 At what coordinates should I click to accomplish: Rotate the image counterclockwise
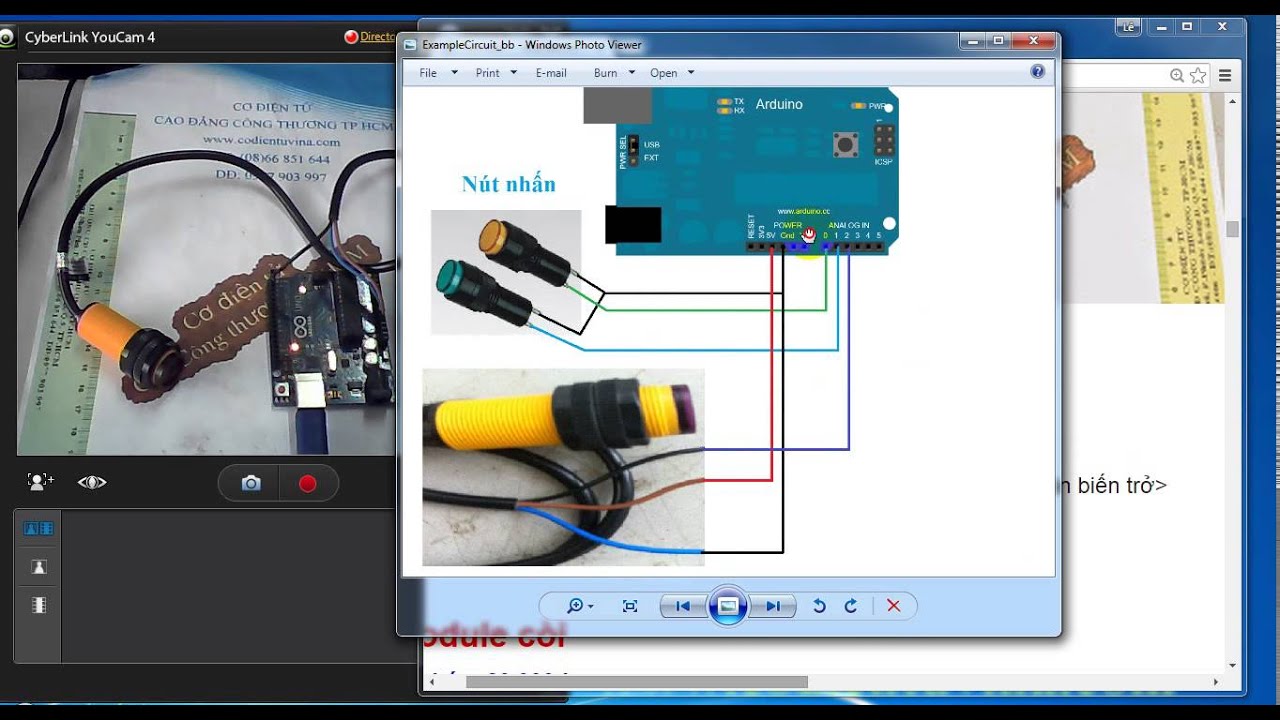[x=819, y=606]
